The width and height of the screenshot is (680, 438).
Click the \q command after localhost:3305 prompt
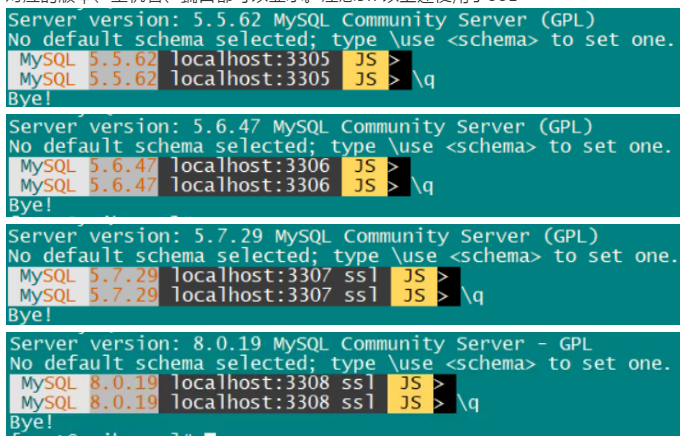coord(424,79)
